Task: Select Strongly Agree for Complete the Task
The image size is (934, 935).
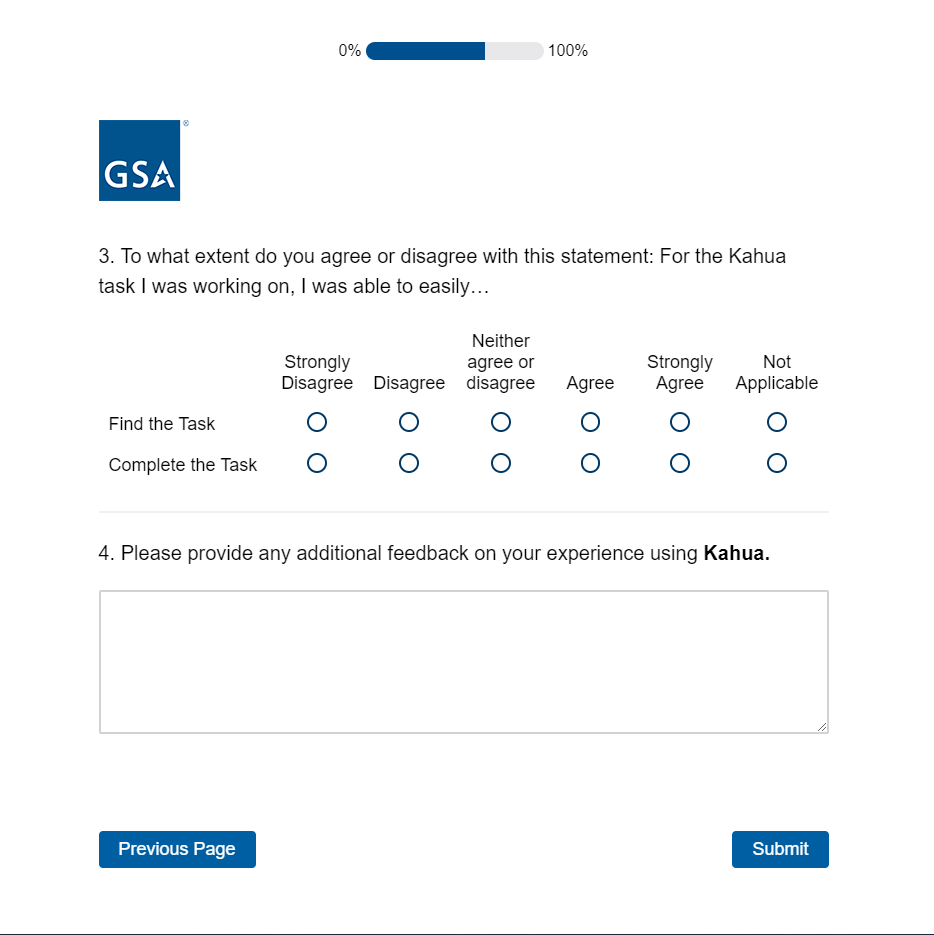Action: [680, 463]
